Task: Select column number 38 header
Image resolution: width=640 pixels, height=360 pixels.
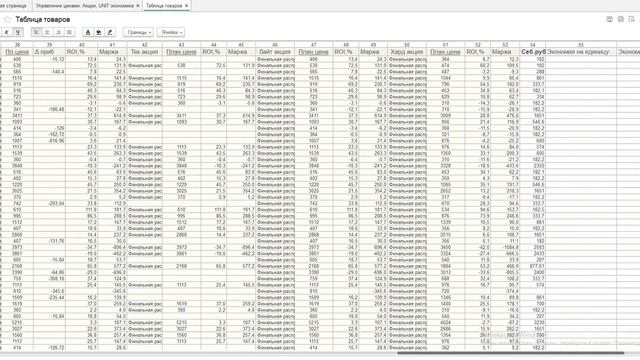Action: [17, 44]
